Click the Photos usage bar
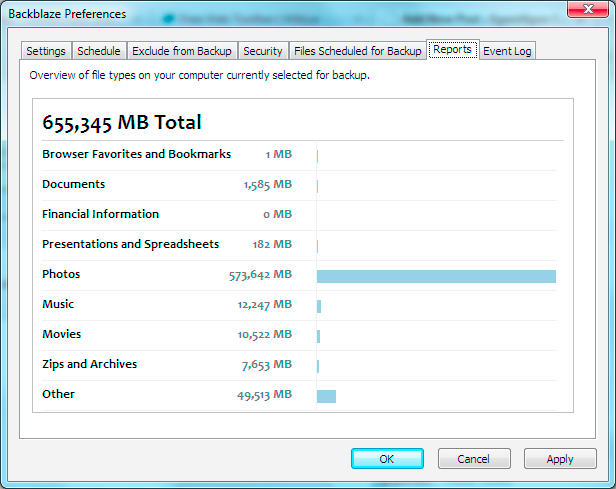Screen dimensions: 616x489 pos(436,276)
